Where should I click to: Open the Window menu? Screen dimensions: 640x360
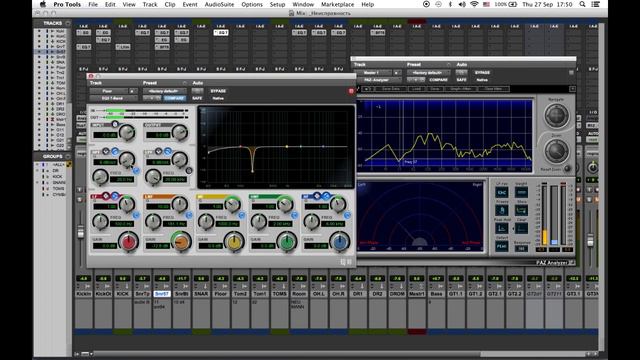click(x=303, y=4)
